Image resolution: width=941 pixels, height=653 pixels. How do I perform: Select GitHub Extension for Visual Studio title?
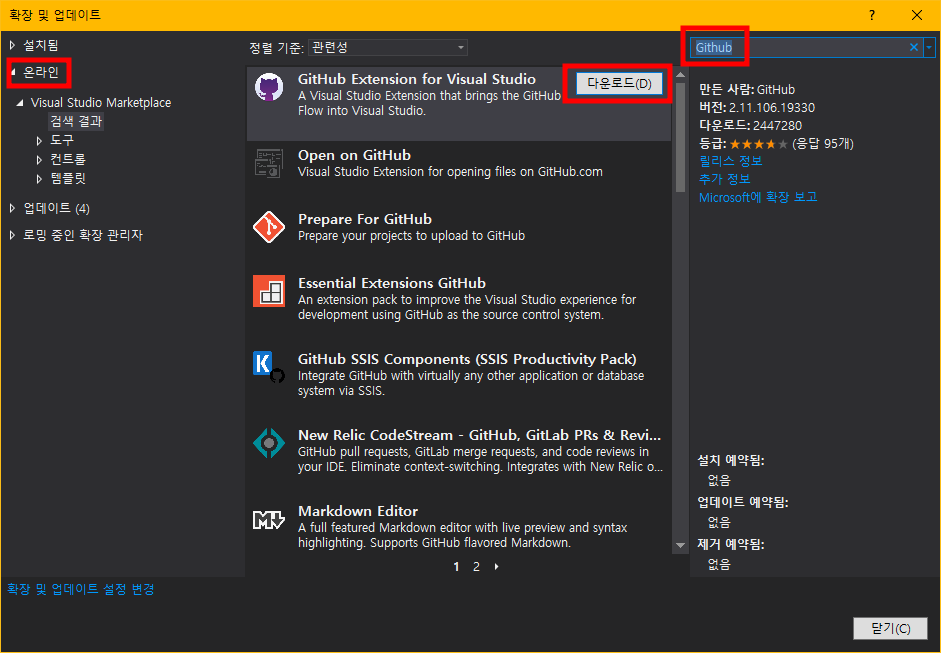click(416, 79)
